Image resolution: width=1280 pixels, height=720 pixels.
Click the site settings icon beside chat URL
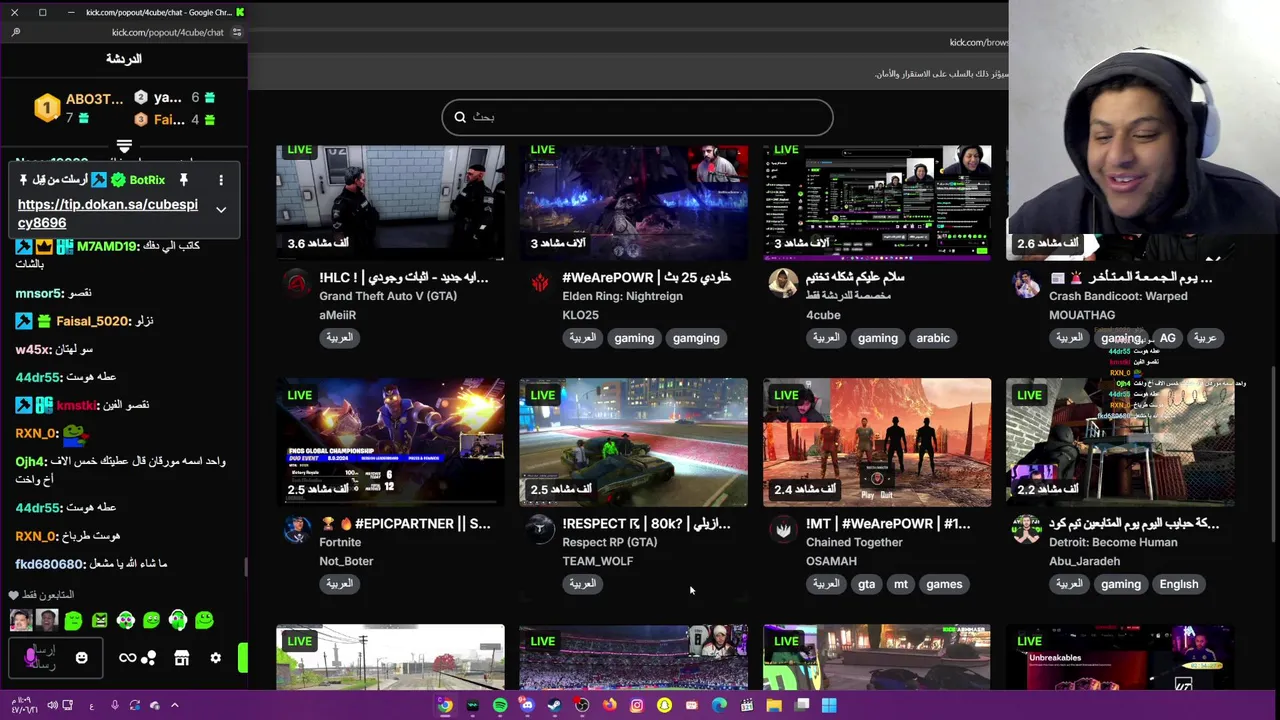237,32
